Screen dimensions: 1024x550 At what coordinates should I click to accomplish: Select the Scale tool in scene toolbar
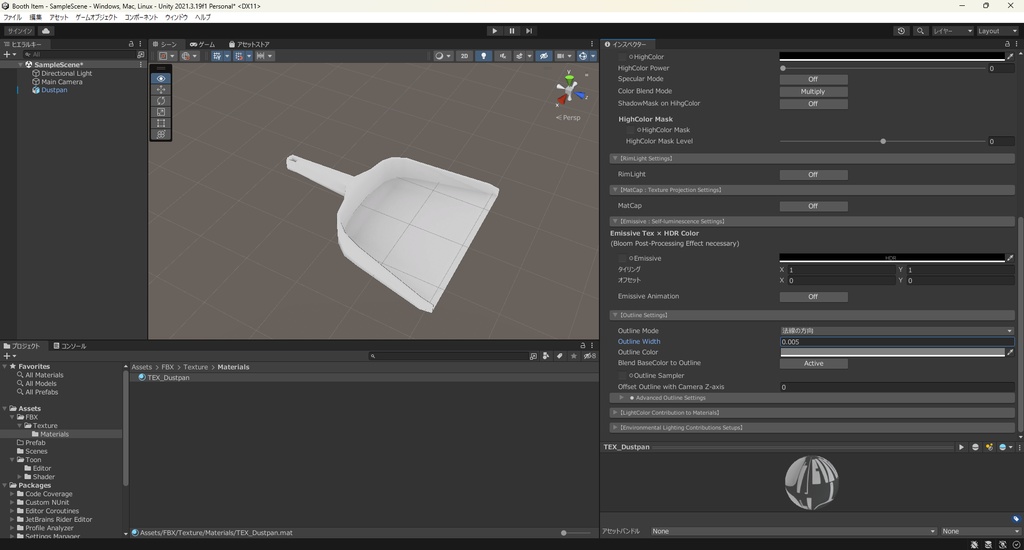161,112
